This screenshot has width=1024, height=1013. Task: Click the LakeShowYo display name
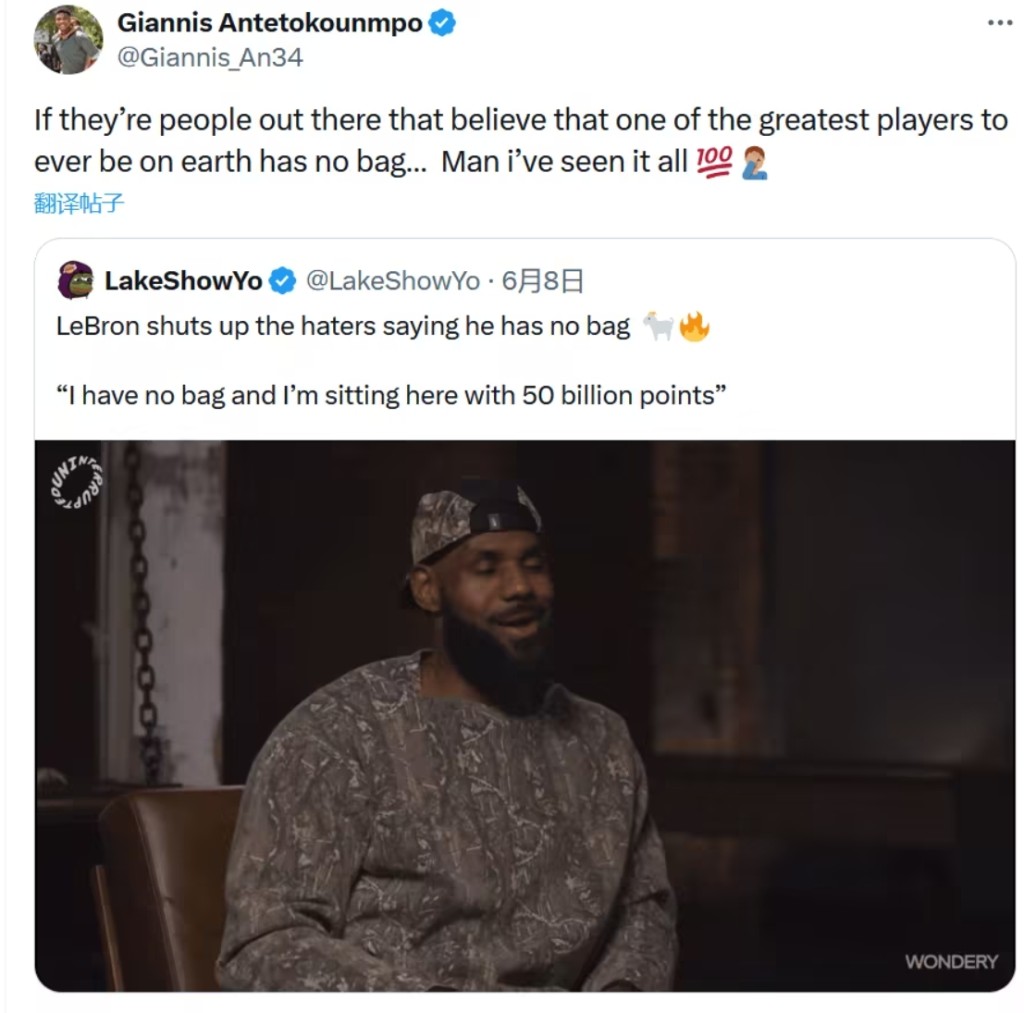coord(184,281)
